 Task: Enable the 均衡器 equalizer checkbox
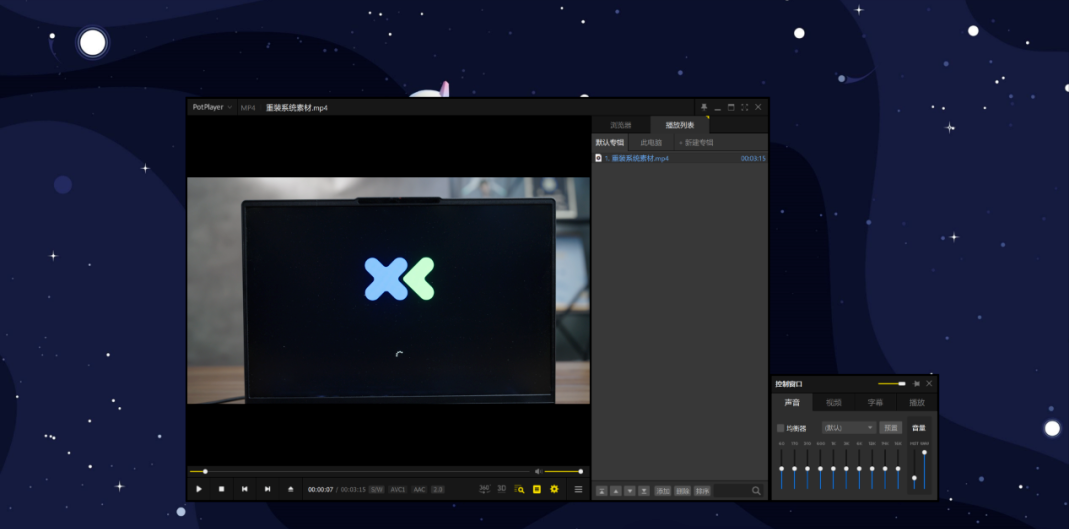click(781, 428)
